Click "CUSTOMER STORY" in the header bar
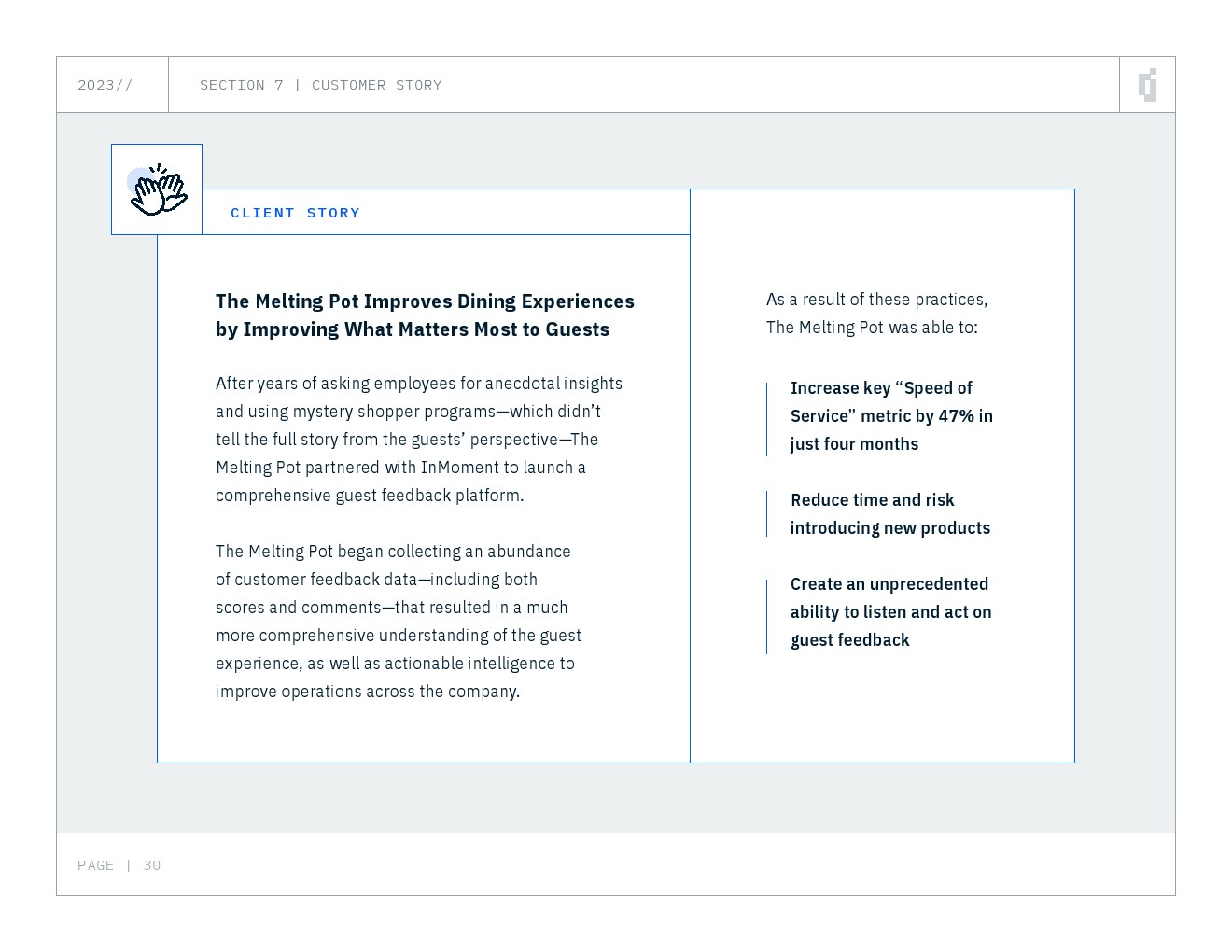The height and width of the screenshot is (952, 1232). 376,85
